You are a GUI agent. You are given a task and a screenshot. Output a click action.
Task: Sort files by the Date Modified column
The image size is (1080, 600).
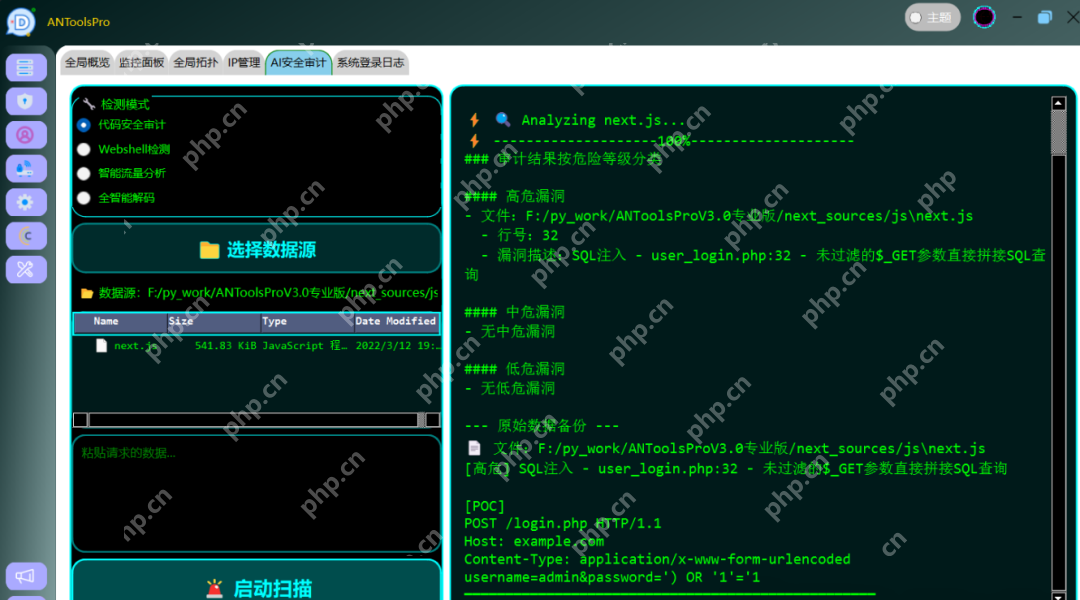coord(396,321)
